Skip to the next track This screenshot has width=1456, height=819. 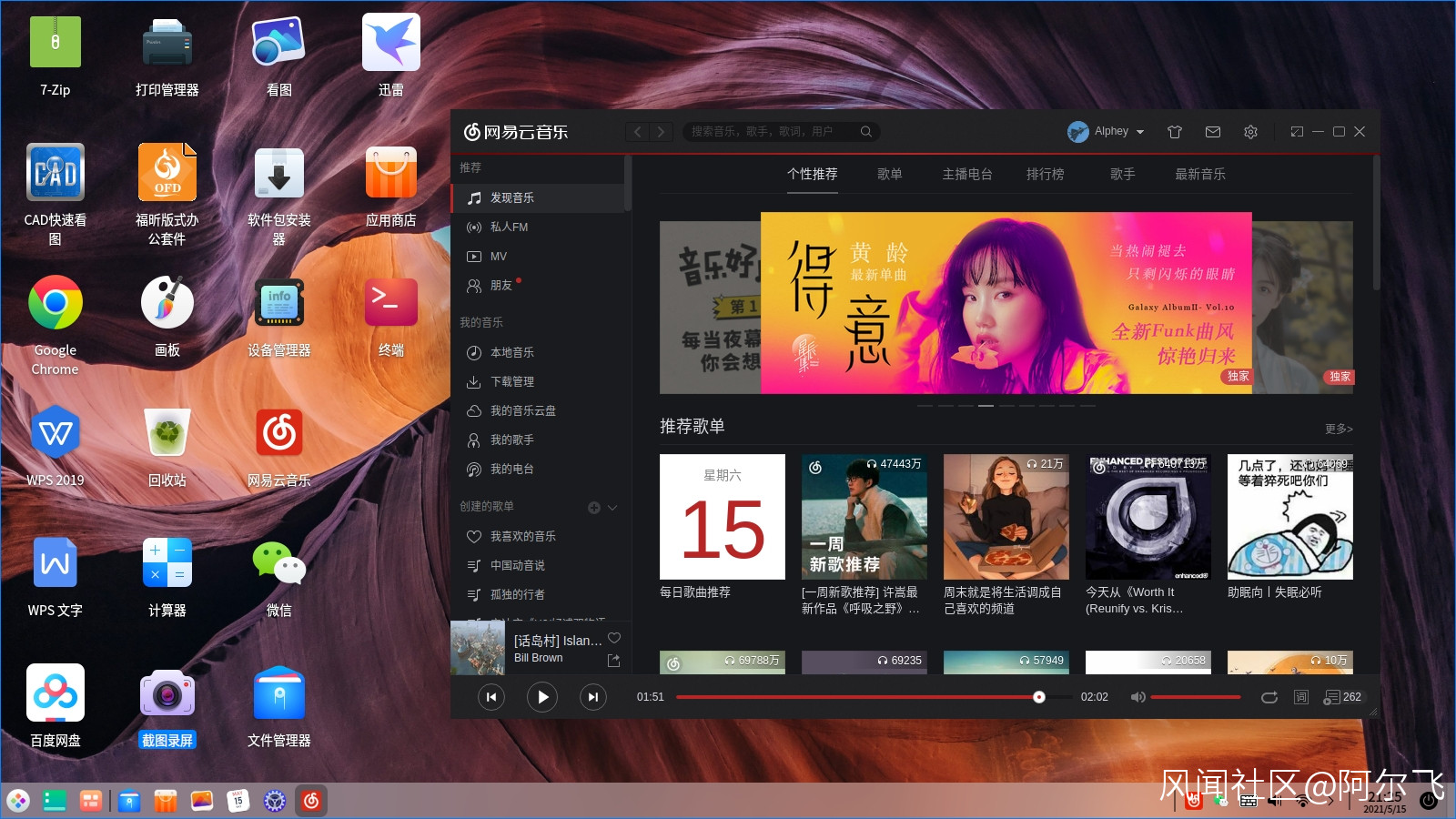click(593, 697)
